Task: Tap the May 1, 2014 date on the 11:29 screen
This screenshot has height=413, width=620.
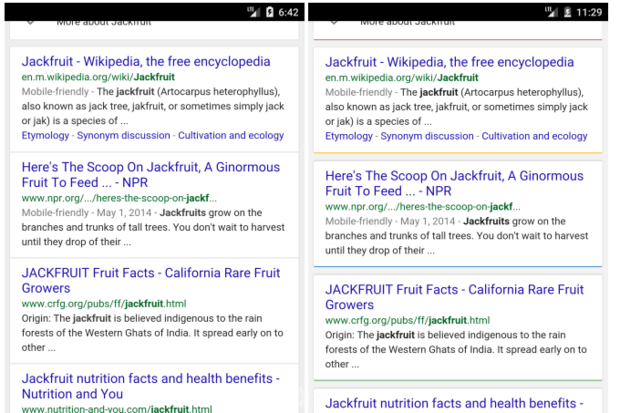Action: tap(428, 222)
